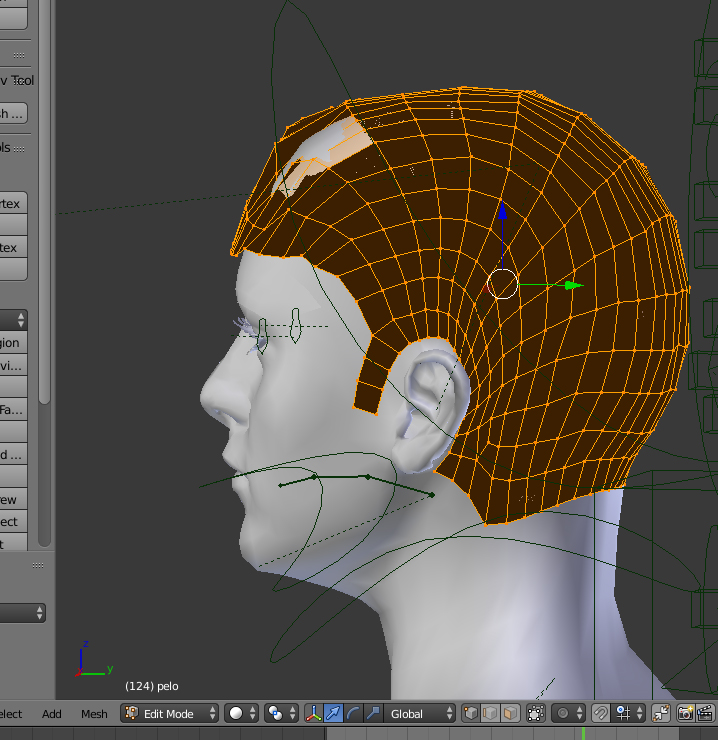Toggle the snap magnet icon
Screen dimensions: 718x740
point(600,713)
